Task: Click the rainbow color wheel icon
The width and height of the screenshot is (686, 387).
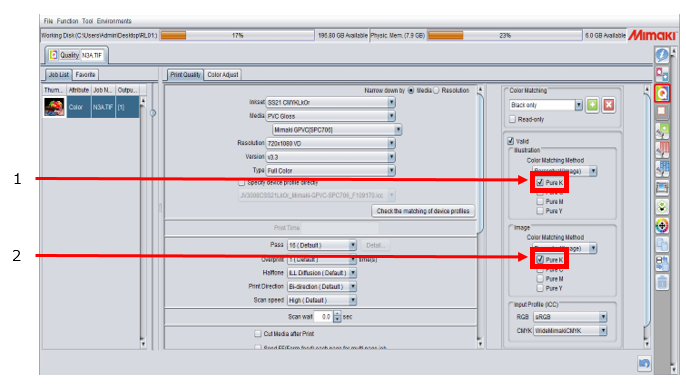Action: (662, 226)
